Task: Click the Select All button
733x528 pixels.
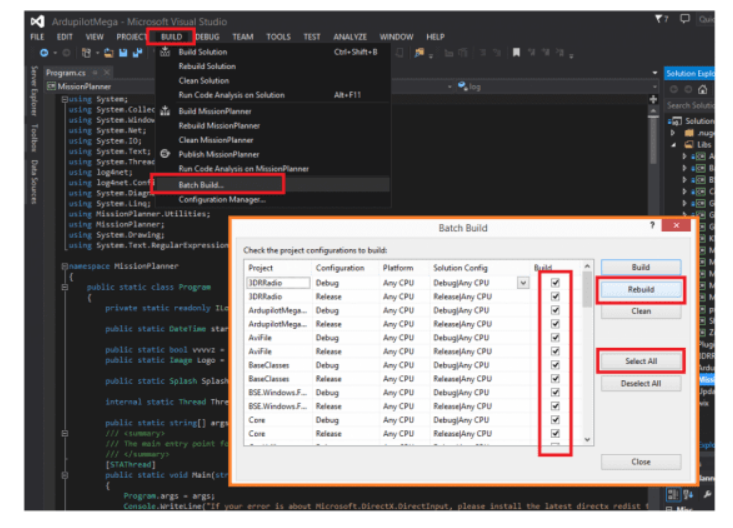Action: point(640,361)
